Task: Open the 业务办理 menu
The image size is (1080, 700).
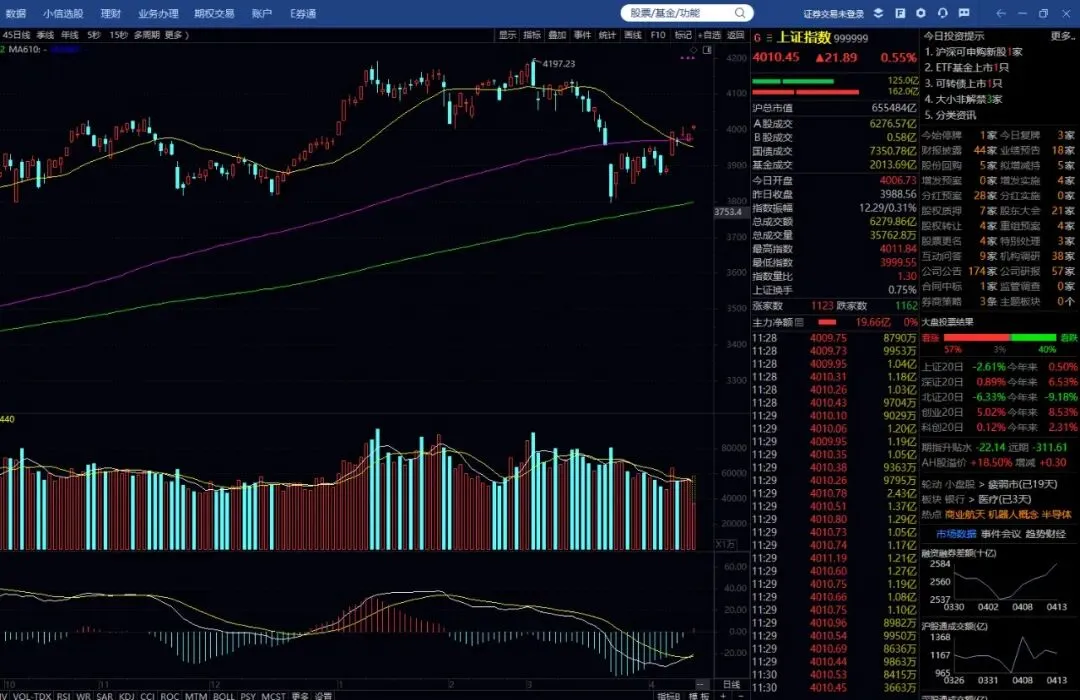Action: point(158,13)
